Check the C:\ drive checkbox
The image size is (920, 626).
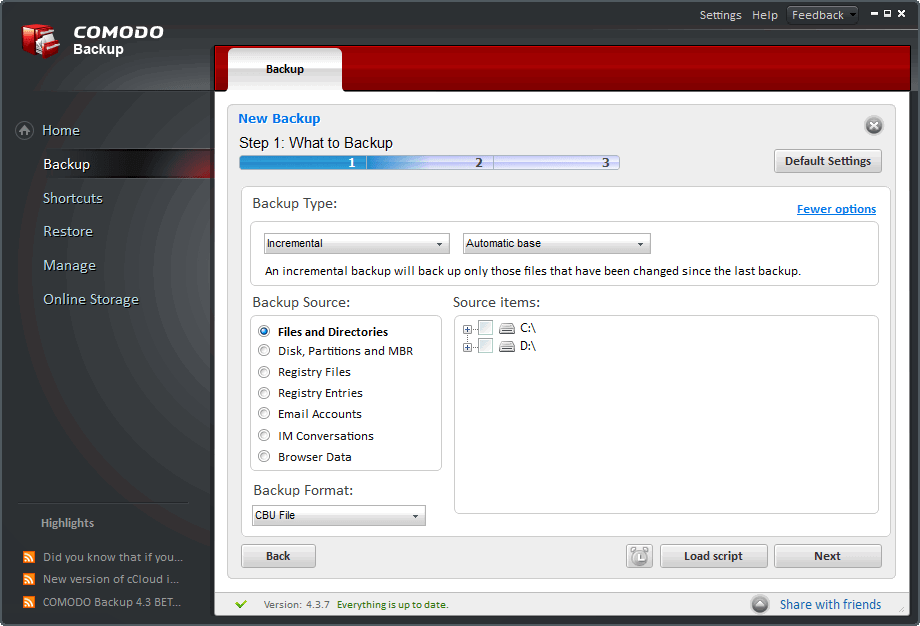pos(486,327)
